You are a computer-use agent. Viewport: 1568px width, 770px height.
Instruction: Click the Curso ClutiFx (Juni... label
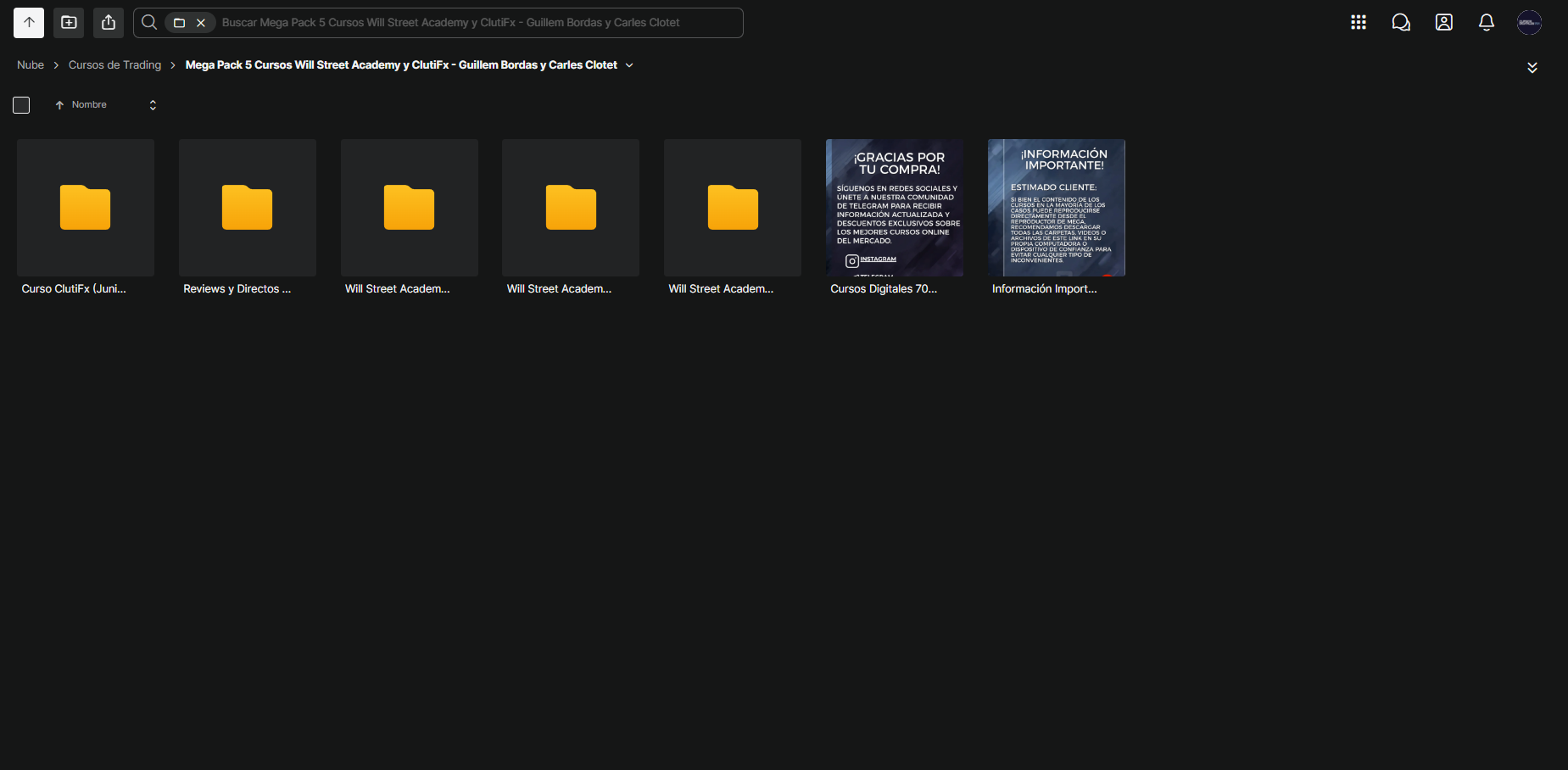74,289
